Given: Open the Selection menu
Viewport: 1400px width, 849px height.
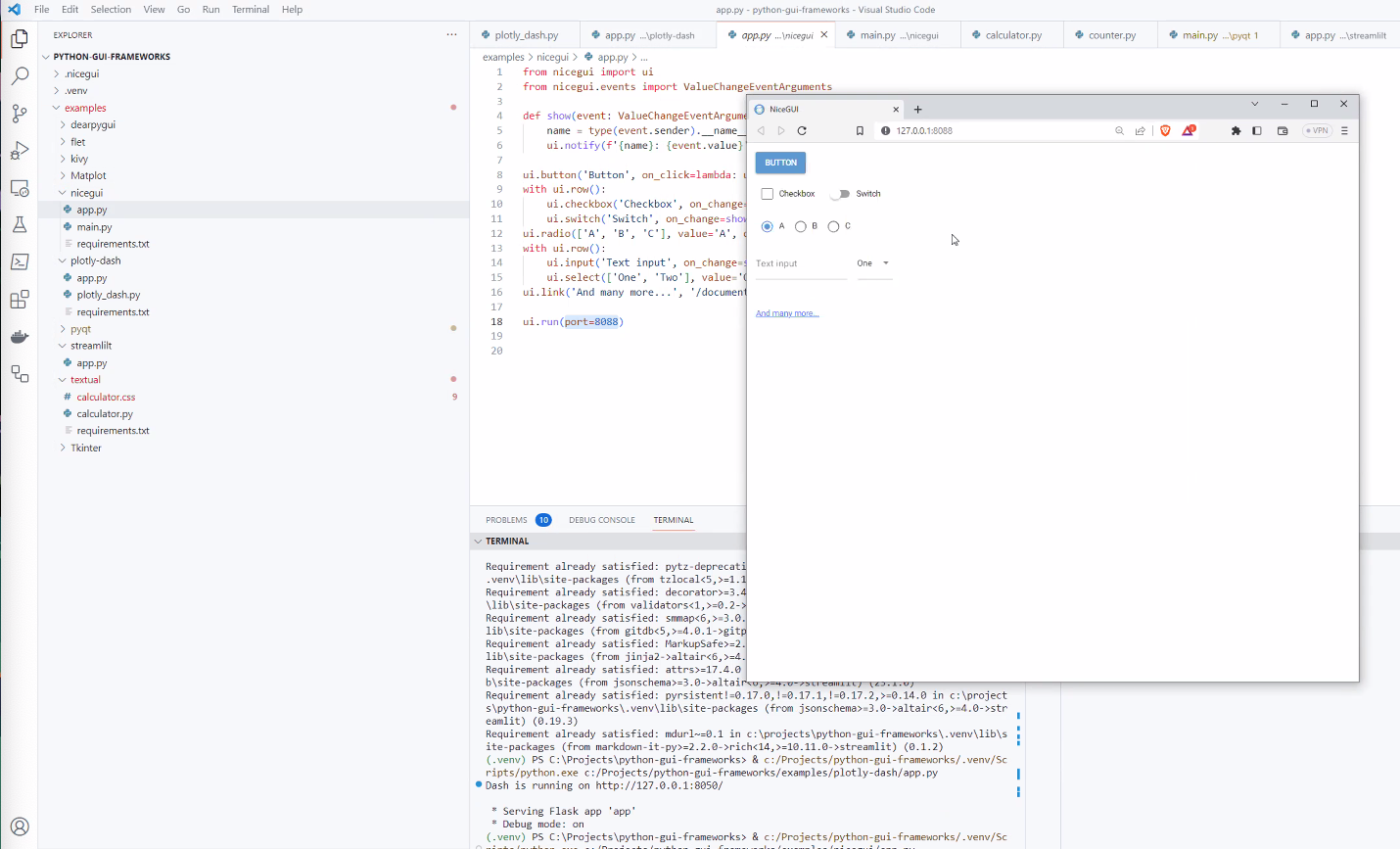Looking at the screenshot, I should tap(111, 9).
